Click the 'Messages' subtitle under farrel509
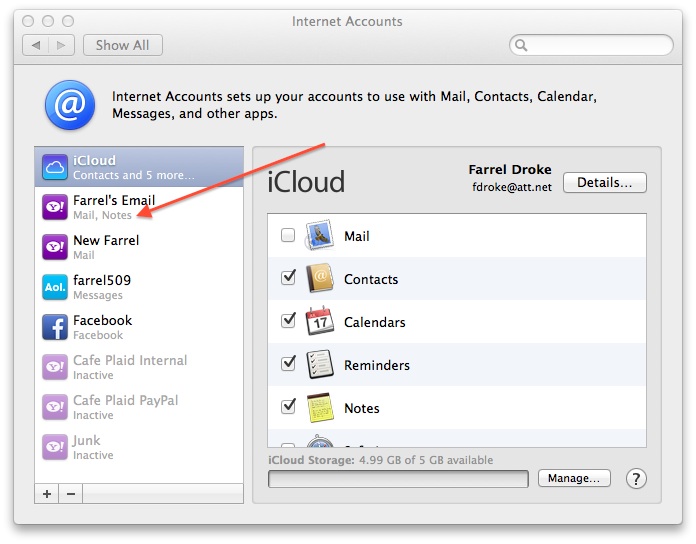Screen dimensions: 696x544 click(98, 295)
